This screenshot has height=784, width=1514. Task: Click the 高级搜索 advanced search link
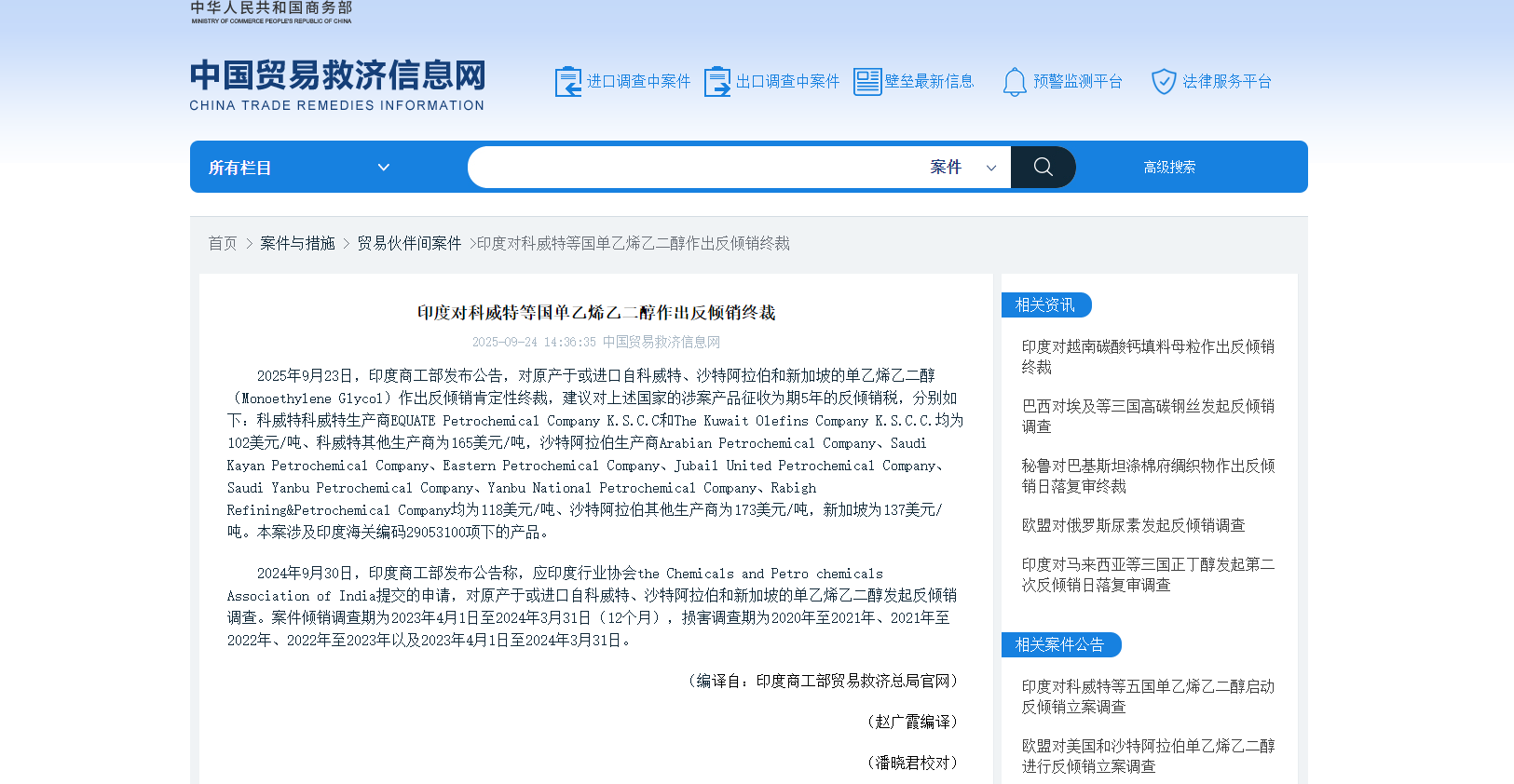[x=1169, y=168]
